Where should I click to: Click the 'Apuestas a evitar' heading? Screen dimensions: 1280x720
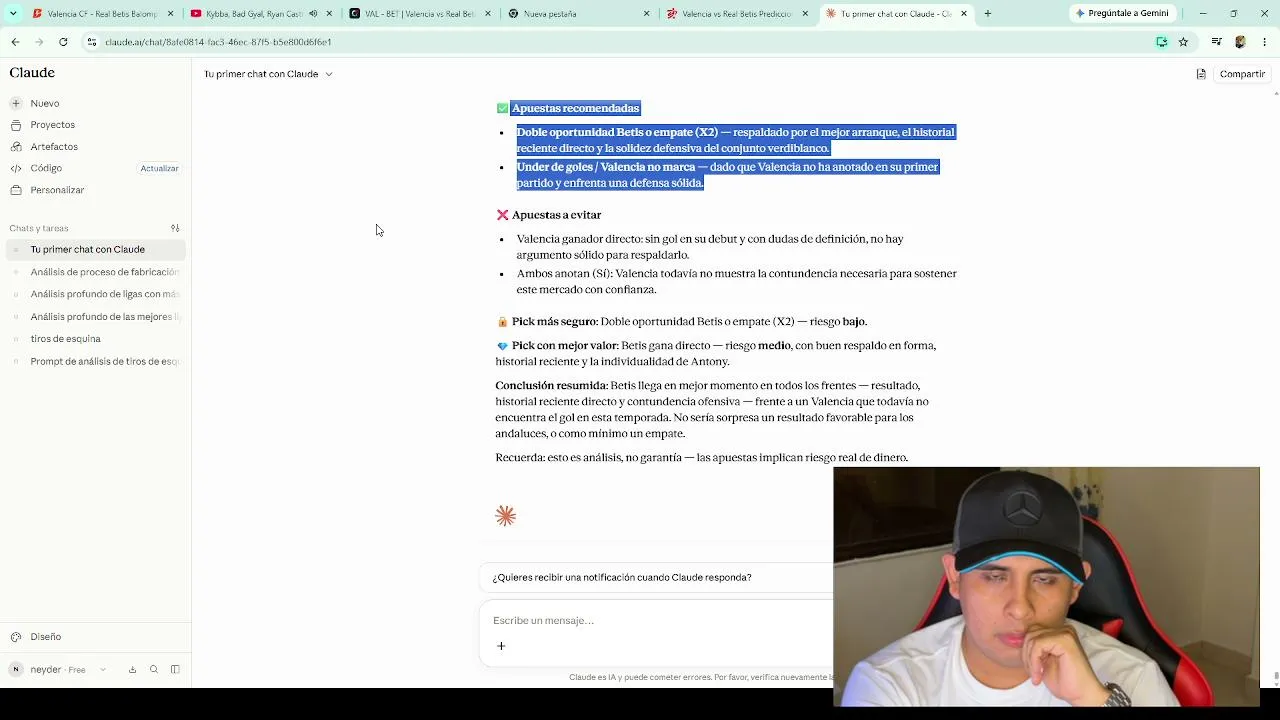click(x=556, y=215)
